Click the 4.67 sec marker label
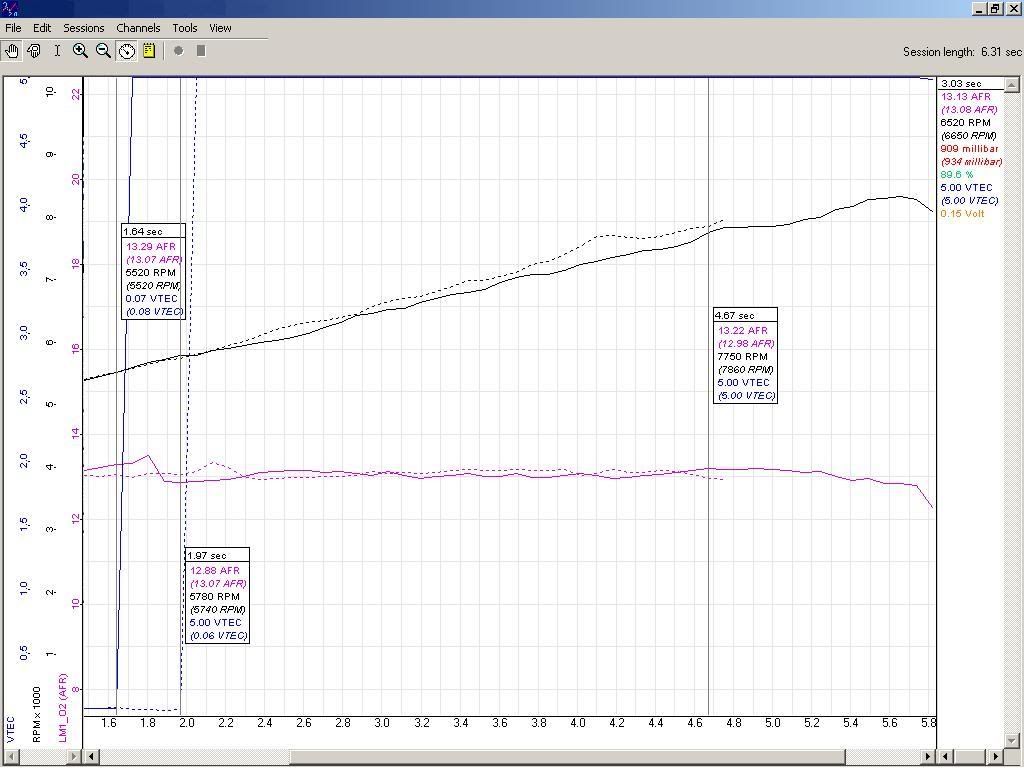 pyautogui.click(x=735, y=316)
